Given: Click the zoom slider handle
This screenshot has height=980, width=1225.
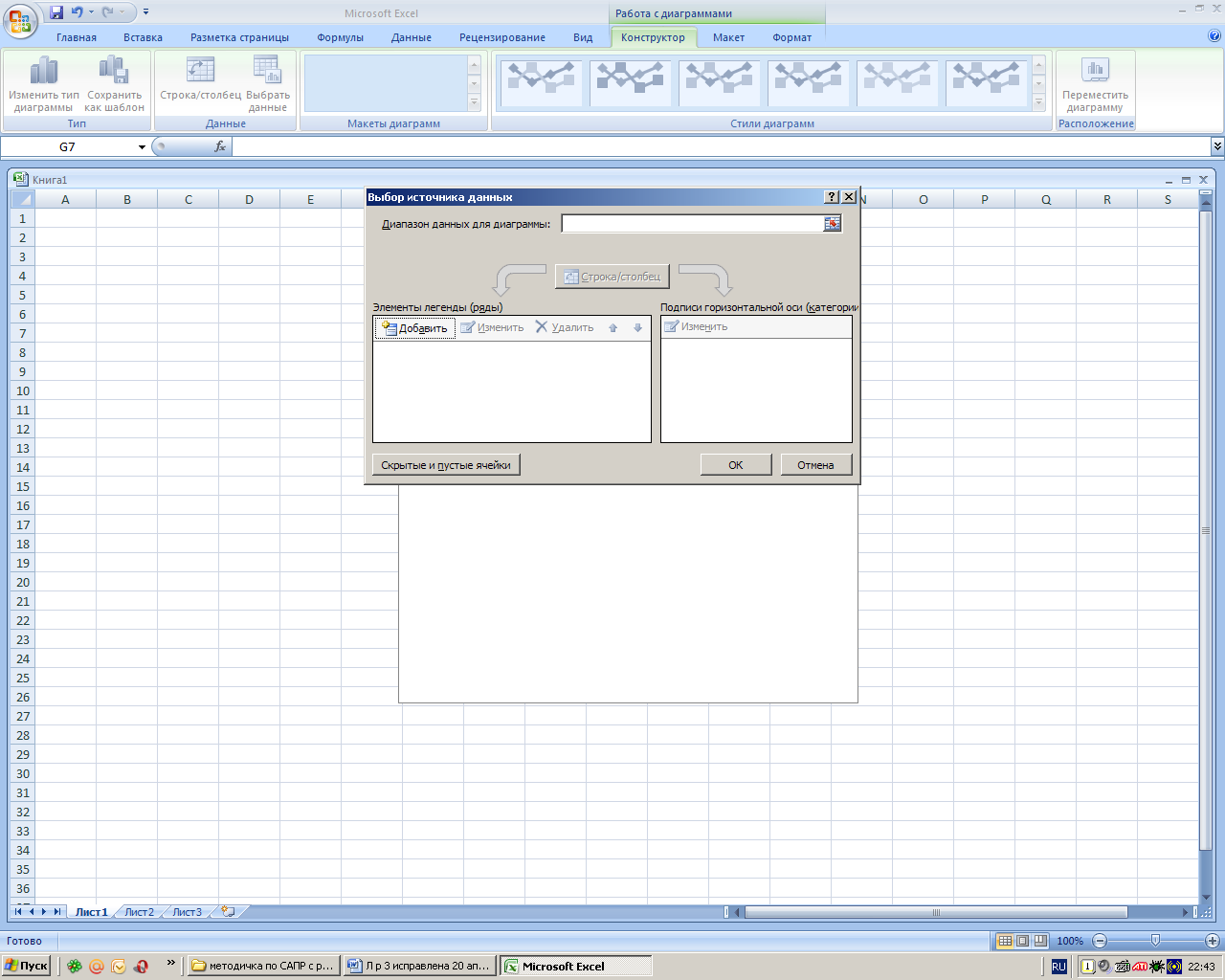Looking at the screenshot, I should [x=1155, y=941].
